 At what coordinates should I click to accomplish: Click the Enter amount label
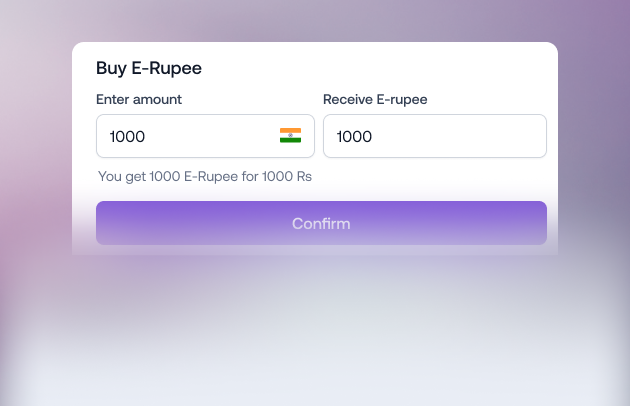[x=139, y=99]
